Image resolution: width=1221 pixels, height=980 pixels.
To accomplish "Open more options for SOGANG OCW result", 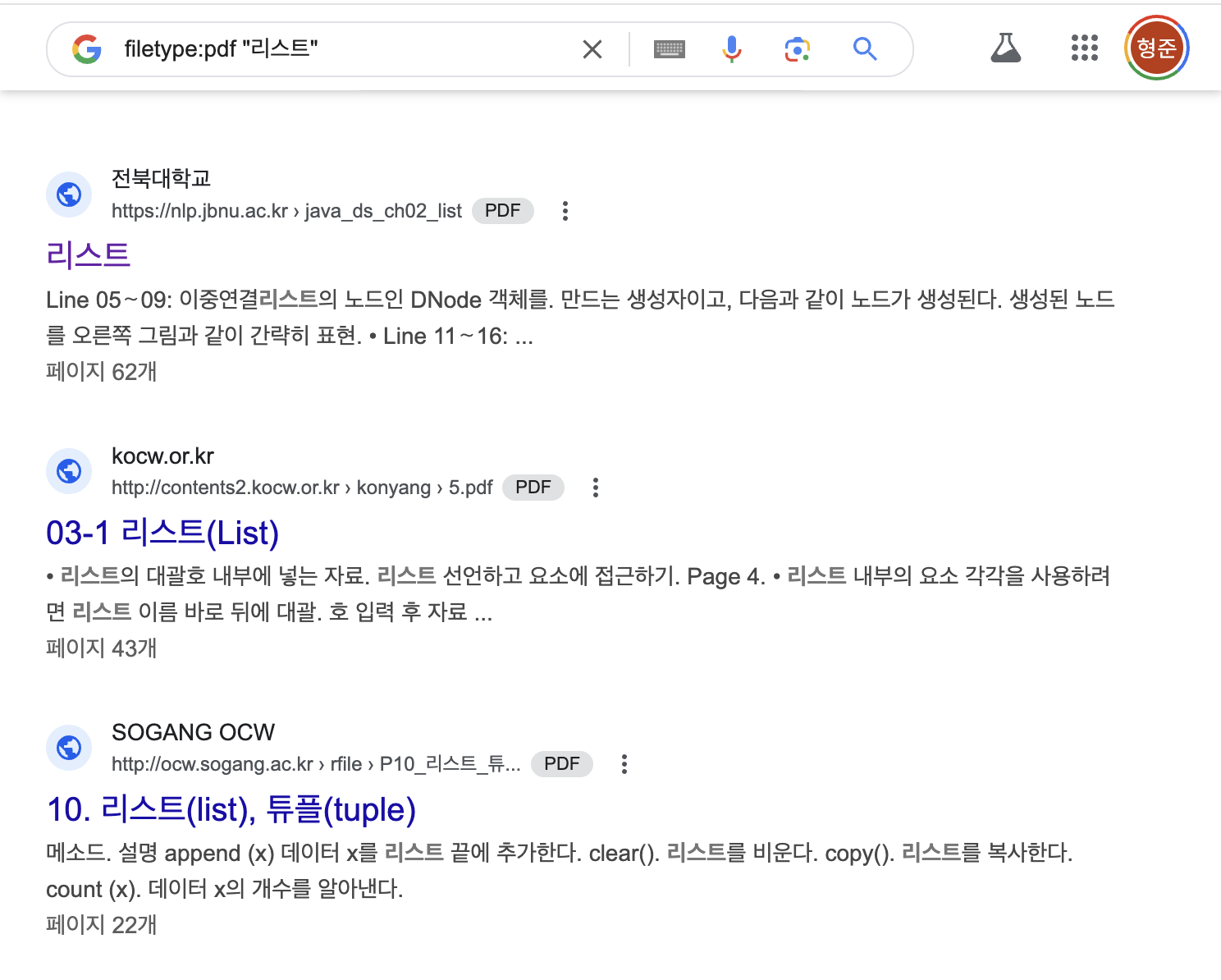I will point(624,764).
